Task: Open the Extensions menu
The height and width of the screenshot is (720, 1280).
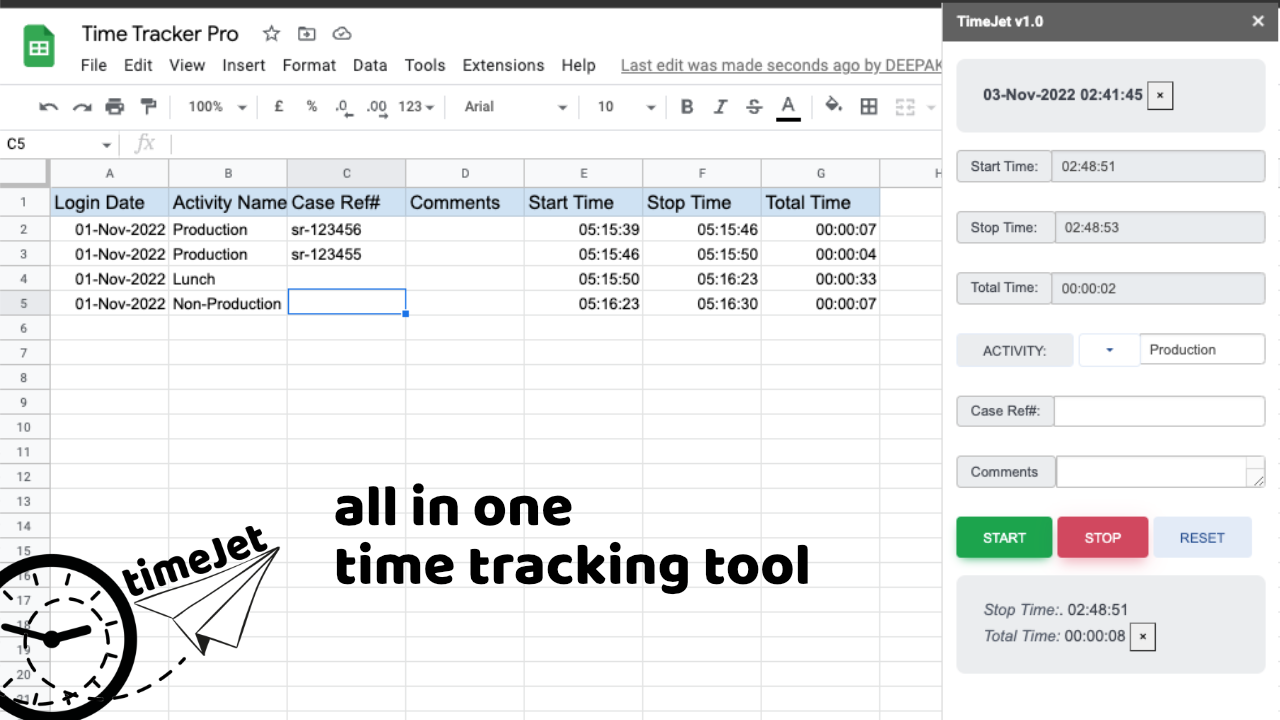Action: click(x=503, y=65)
